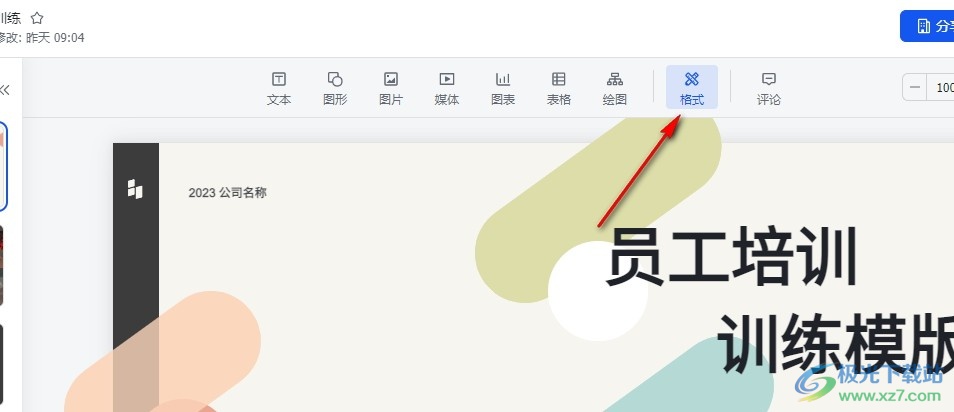Image resolution: width=954 pixels, height=412 pixels.
Task: Open the 图形 shapes tool
Action: (x=335, y=88)
